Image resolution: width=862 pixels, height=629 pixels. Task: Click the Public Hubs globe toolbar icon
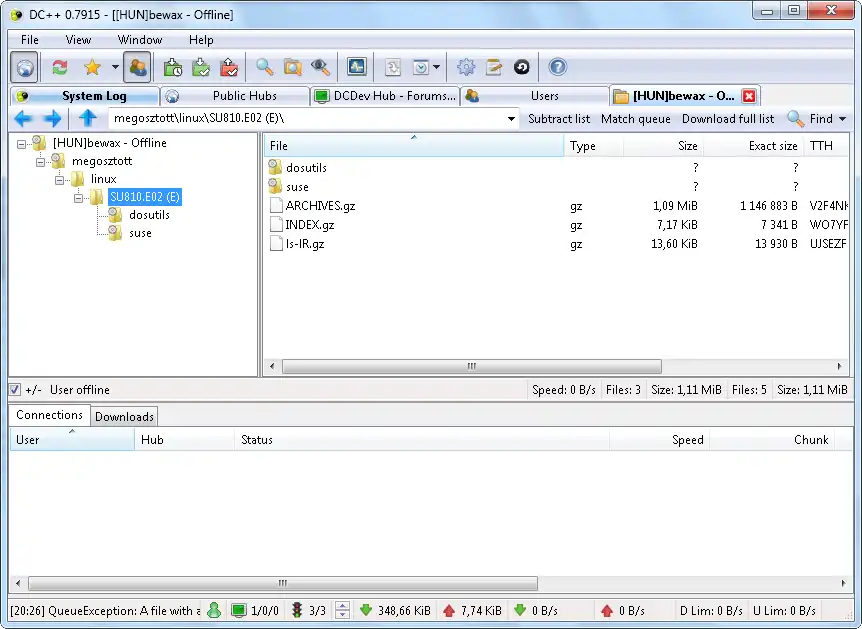[x=24, y=67]
